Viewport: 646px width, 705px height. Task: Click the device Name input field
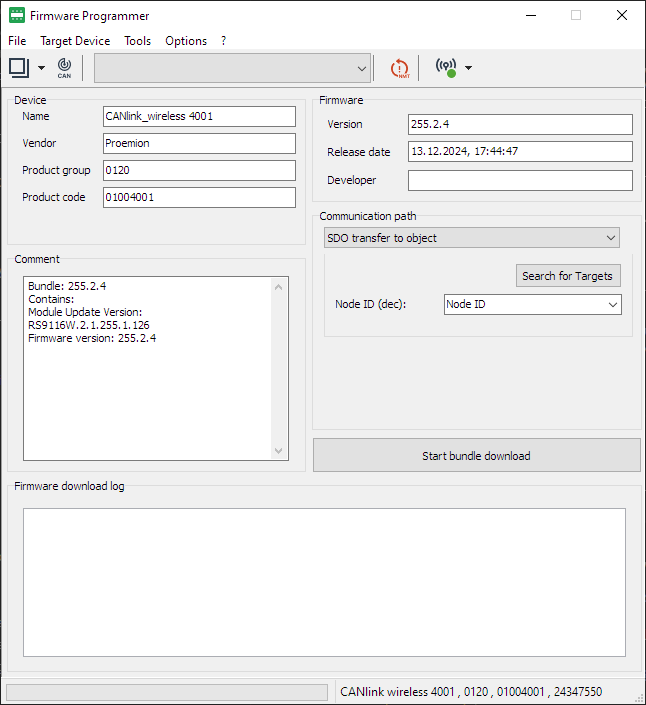[x=199, y=116]
